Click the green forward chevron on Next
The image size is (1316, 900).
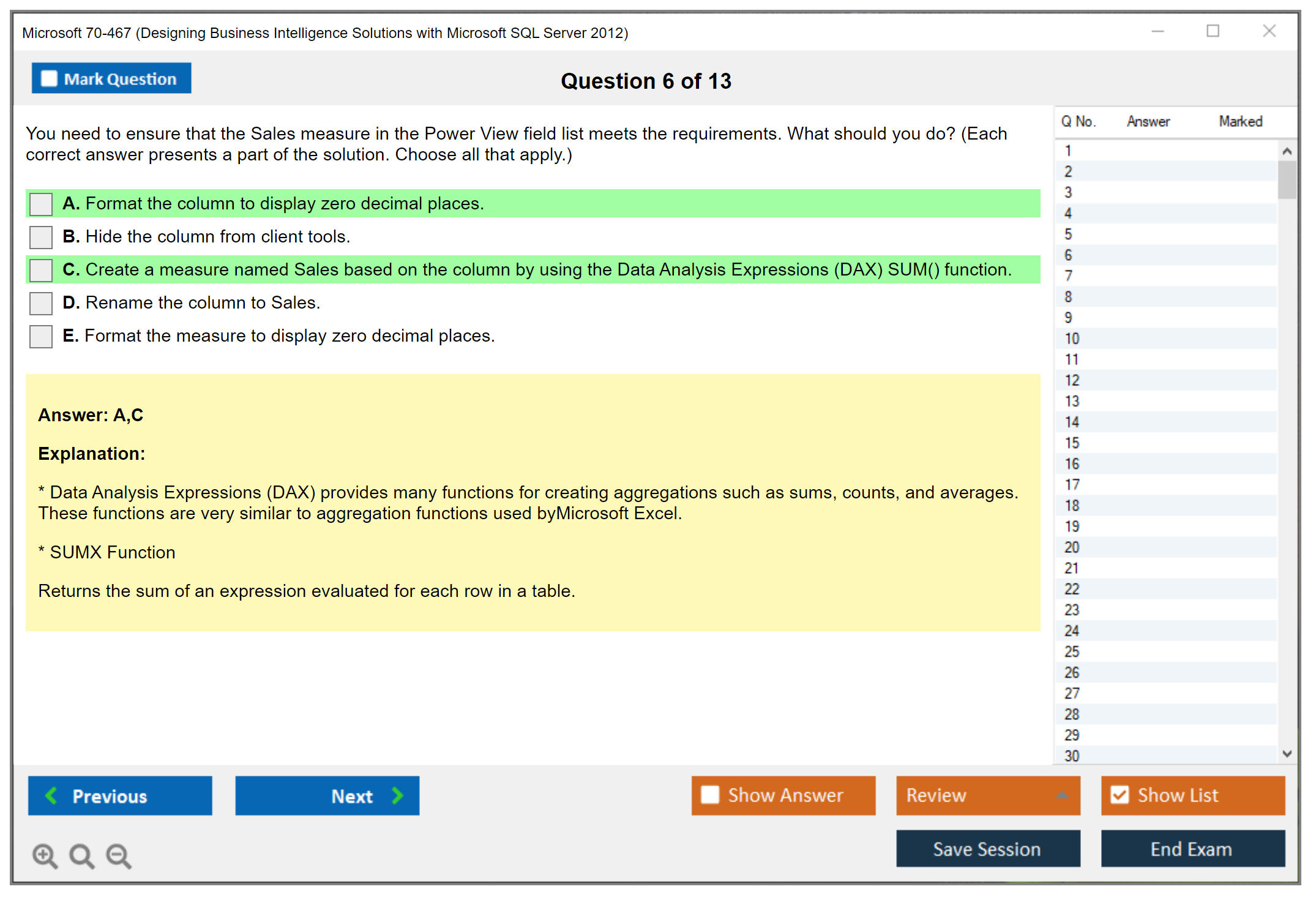coord(397,795)
